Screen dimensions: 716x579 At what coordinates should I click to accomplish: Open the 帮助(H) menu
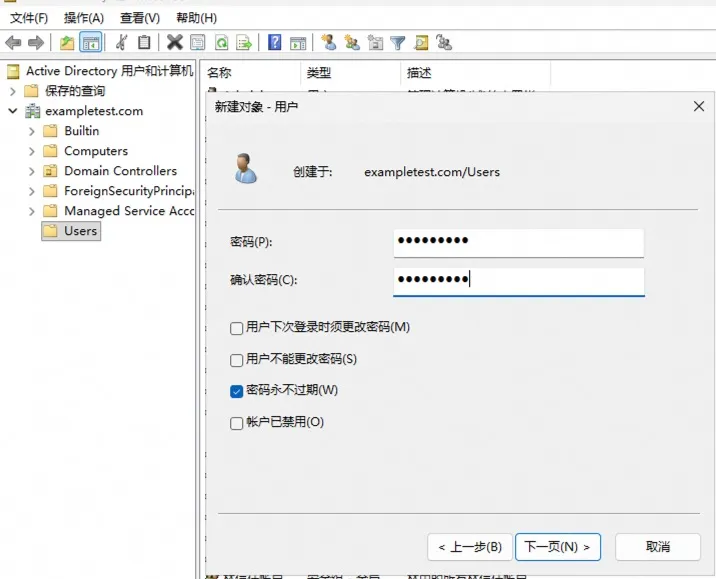click(x=196, y=18)
